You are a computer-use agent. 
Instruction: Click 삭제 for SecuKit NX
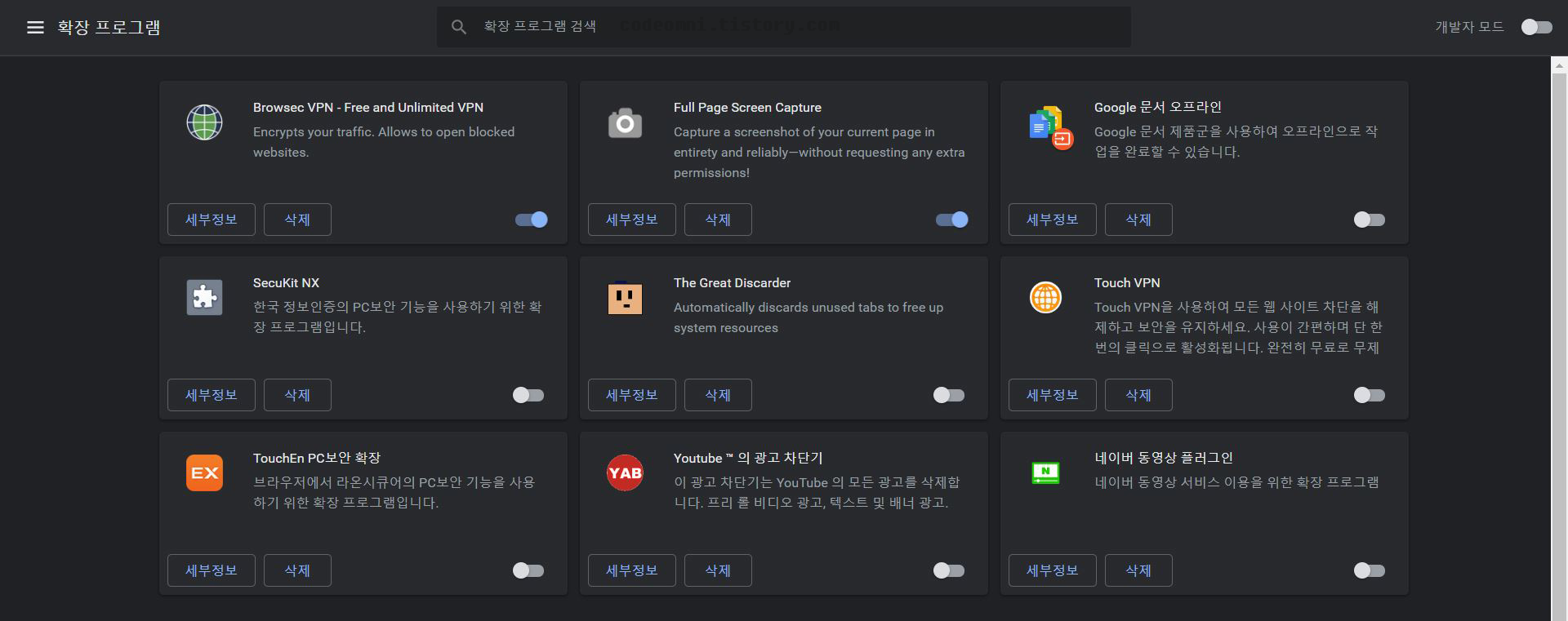tap(297, 395)
